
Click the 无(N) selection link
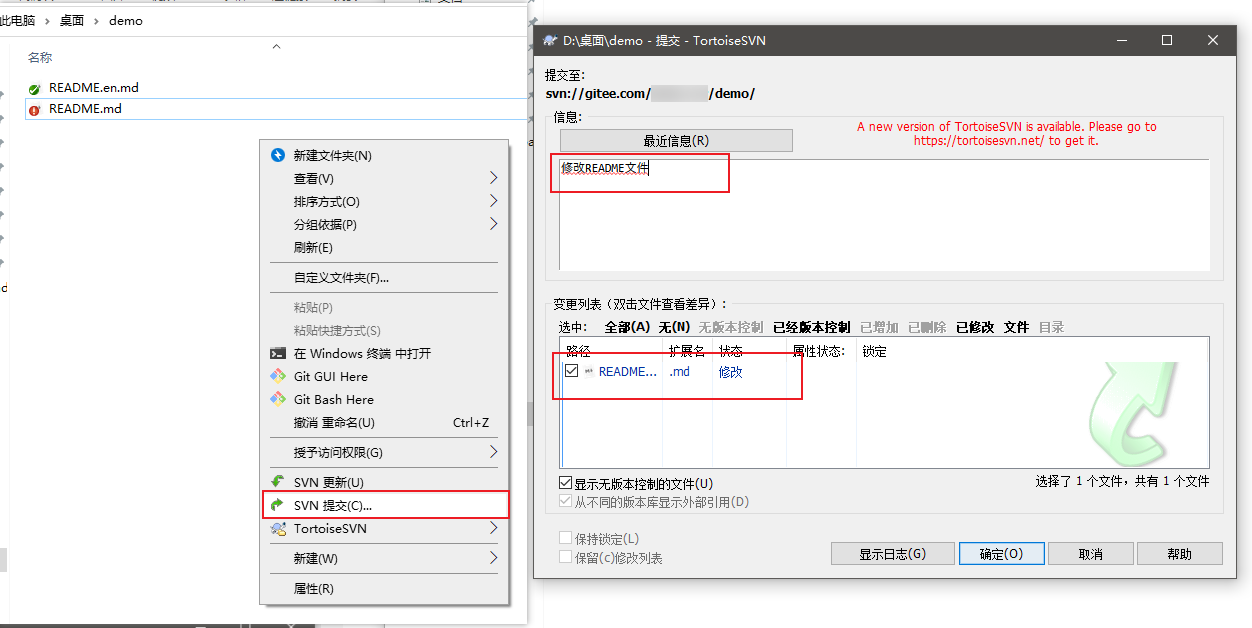pyautogui.click(x=674, y=327)
